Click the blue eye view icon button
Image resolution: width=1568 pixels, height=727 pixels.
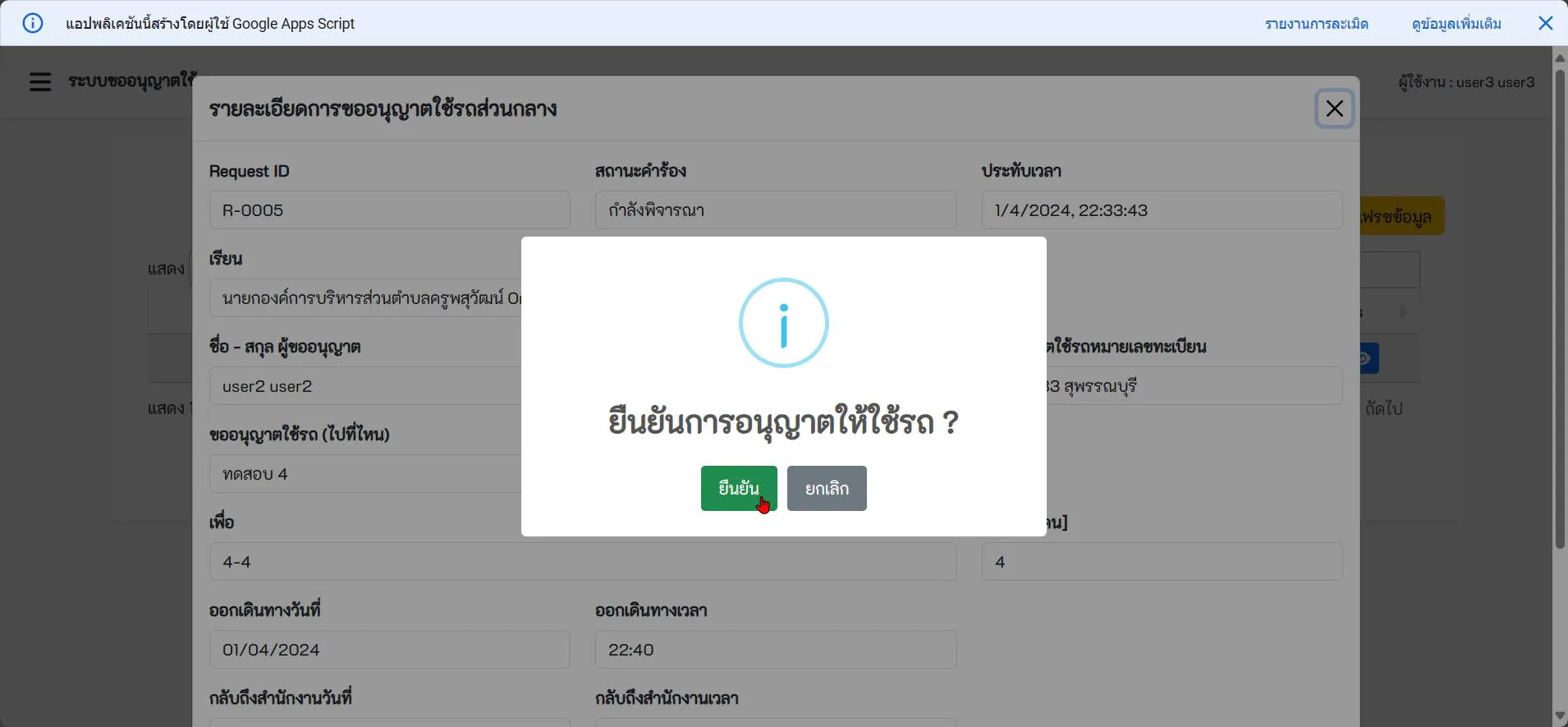(x=1369, y=358)
